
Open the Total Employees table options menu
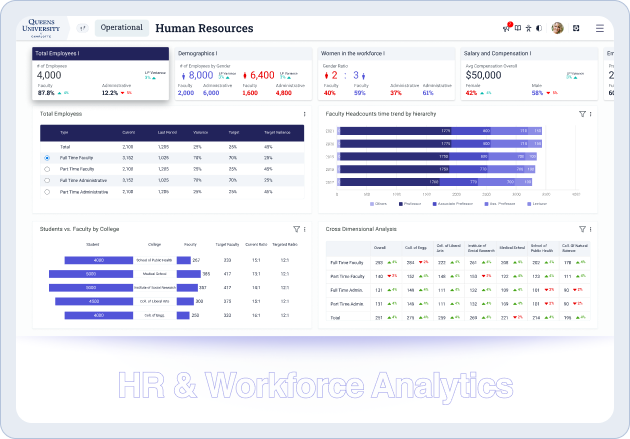(x=304, y=114)
